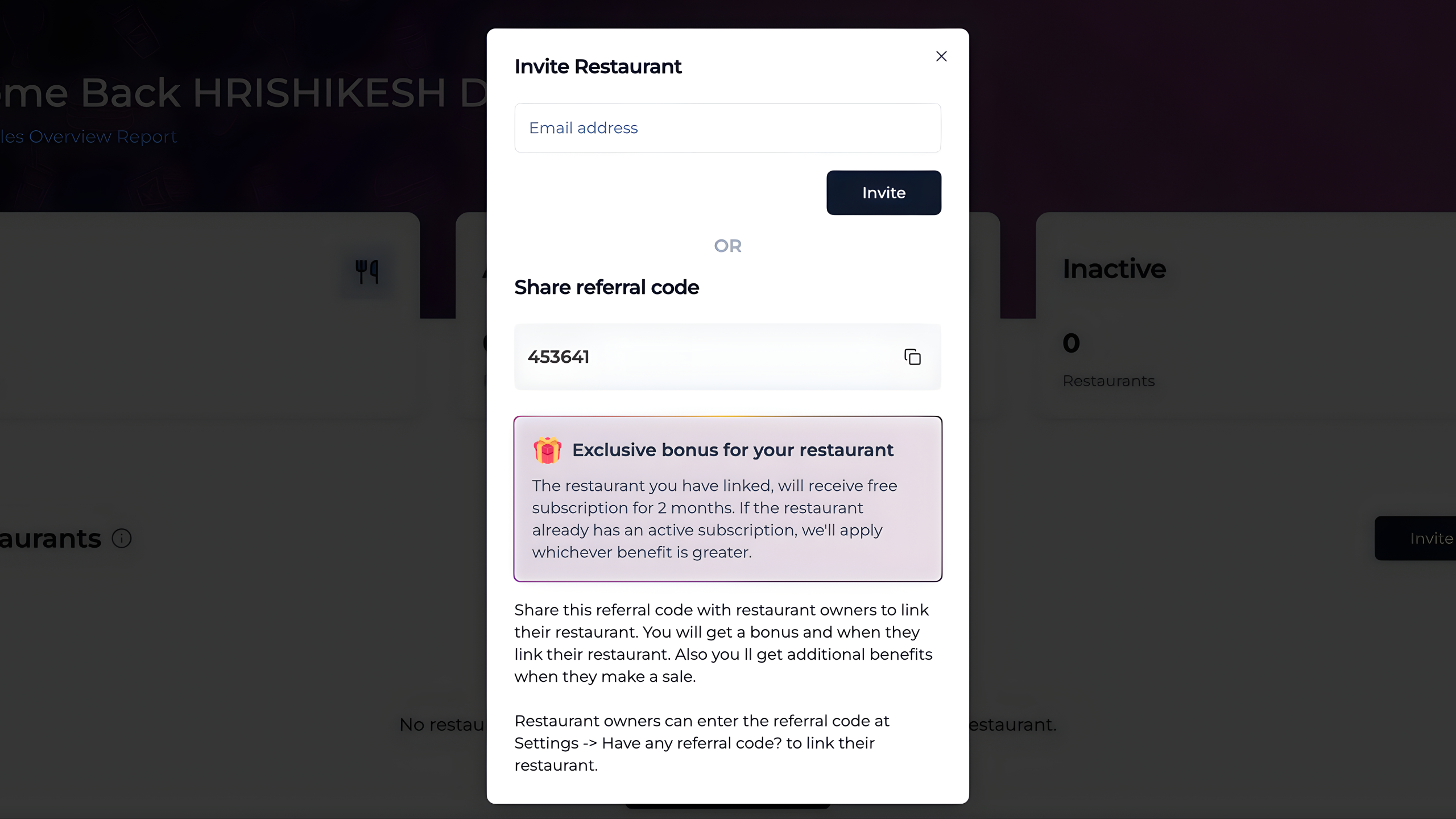Open the Sales Overview Report link

[x=89, y=136]
